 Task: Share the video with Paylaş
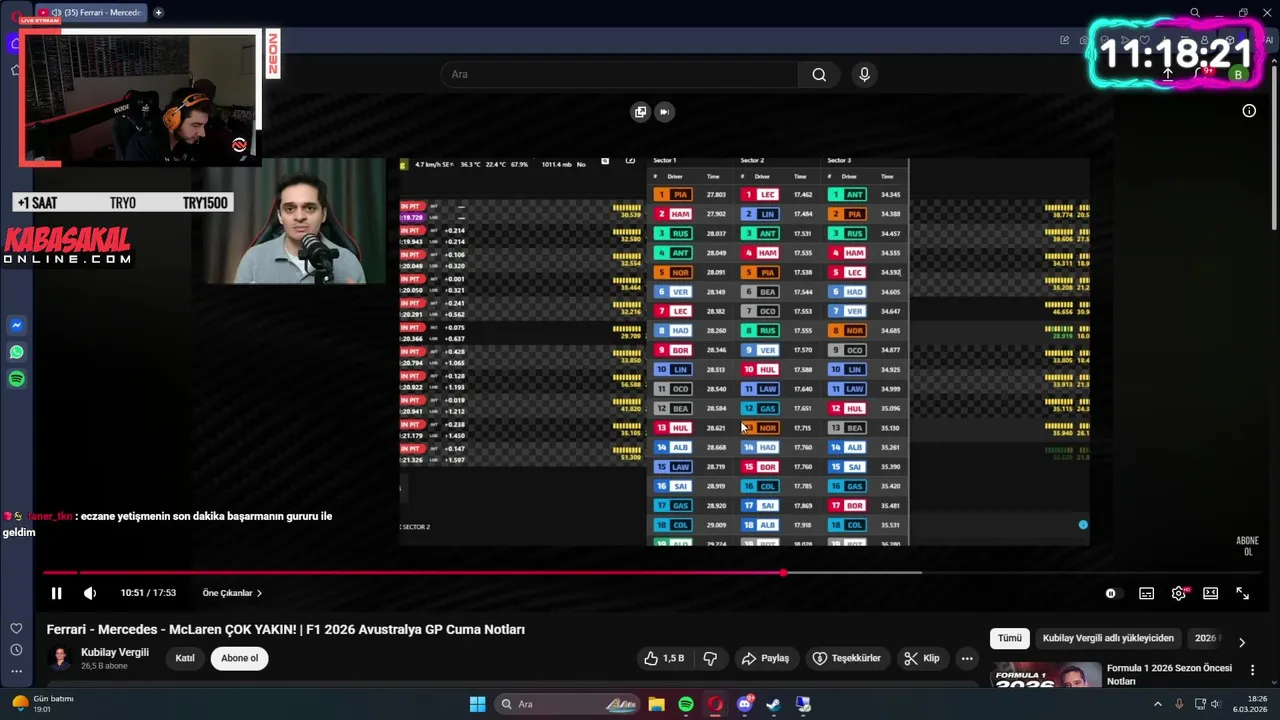click(765, 658)
